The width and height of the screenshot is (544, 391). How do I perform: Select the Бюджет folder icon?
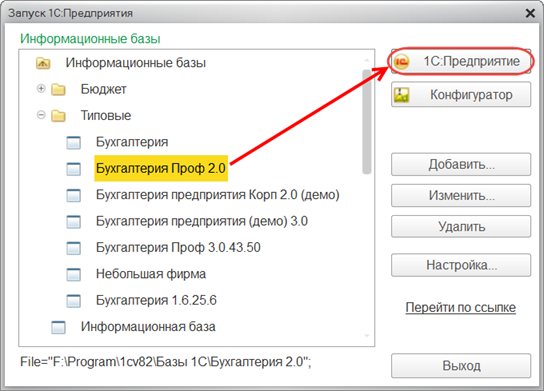58,90
